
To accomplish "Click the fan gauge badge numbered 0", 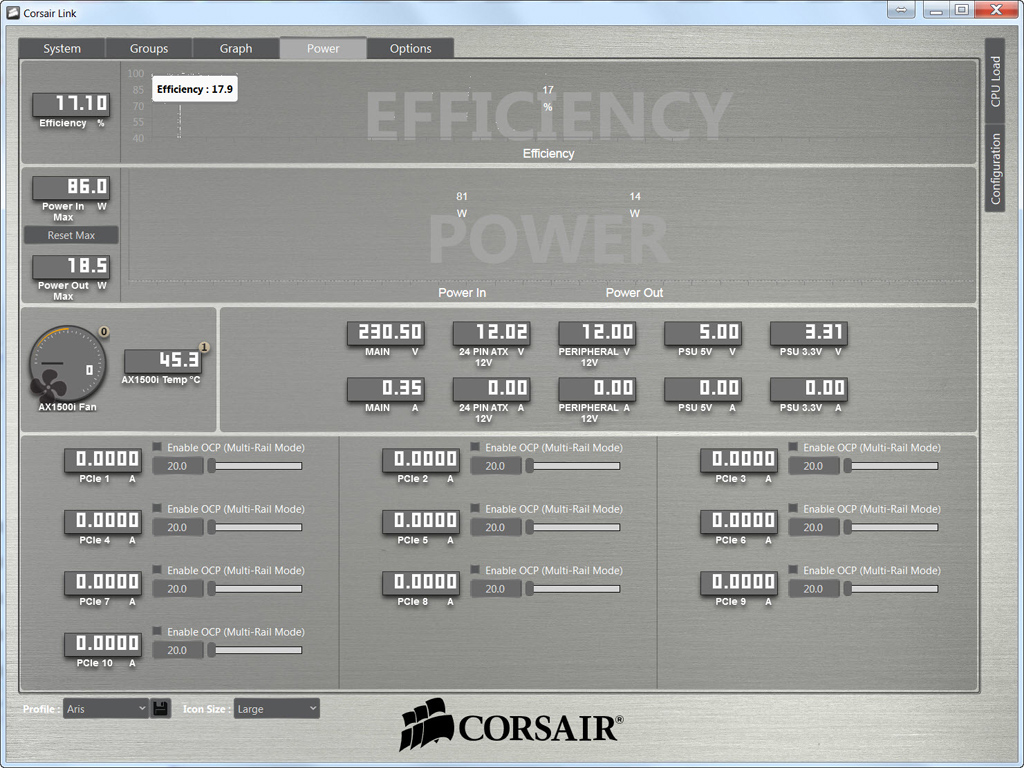I will pyautogui.click(x=103, y=332).
